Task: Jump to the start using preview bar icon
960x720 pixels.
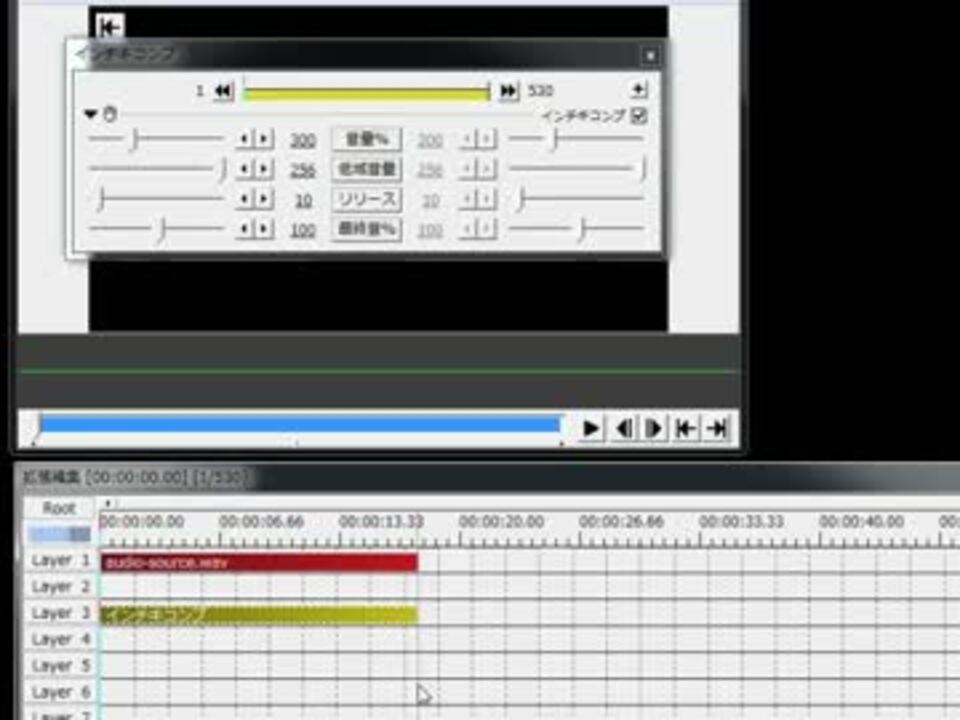Action: (x=685, y=429)
